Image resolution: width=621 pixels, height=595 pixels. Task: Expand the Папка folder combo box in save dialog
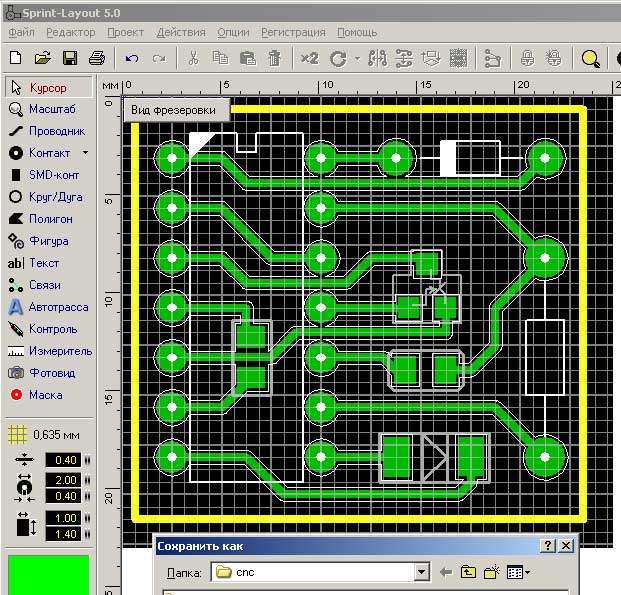tap(421, 572)
